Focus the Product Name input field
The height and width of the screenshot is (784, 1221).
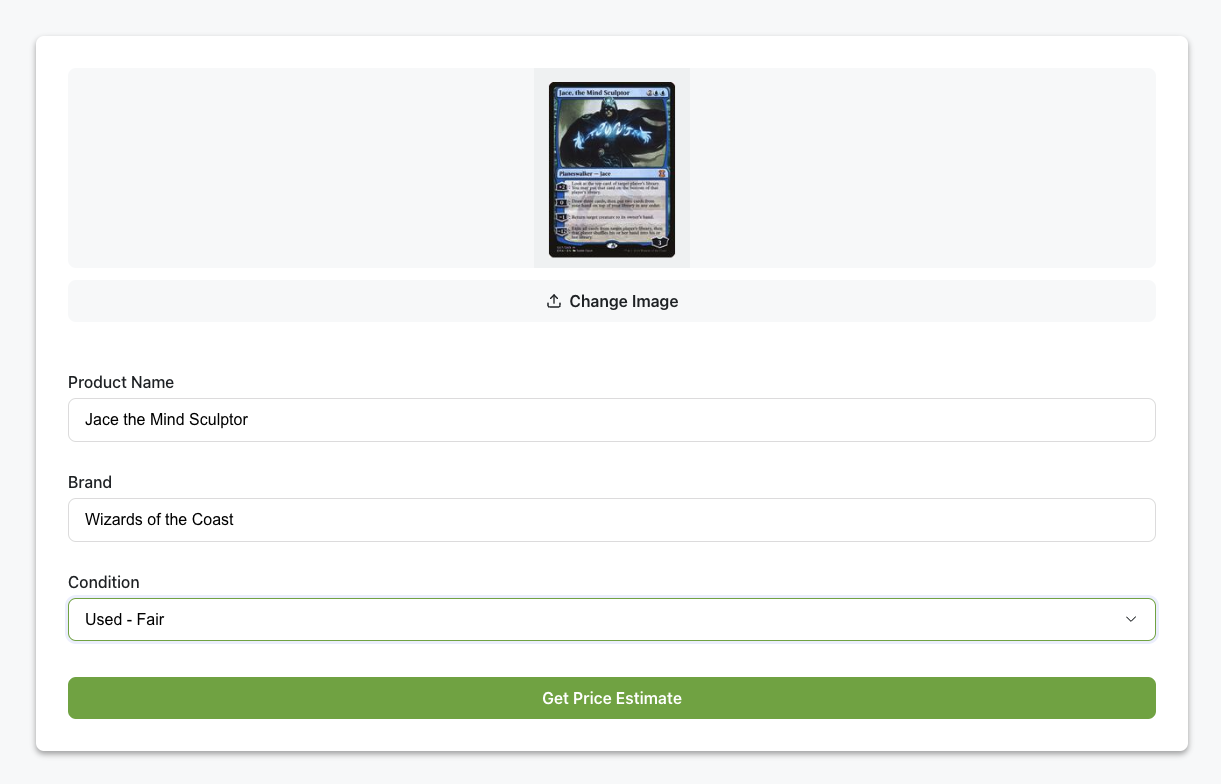coord(611,420)
